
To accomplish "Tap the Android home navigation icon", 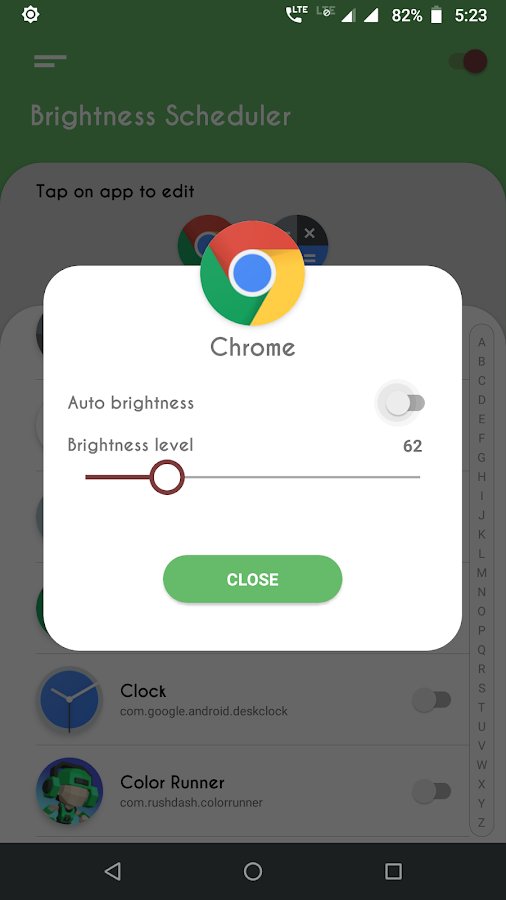I will [253, 871].
